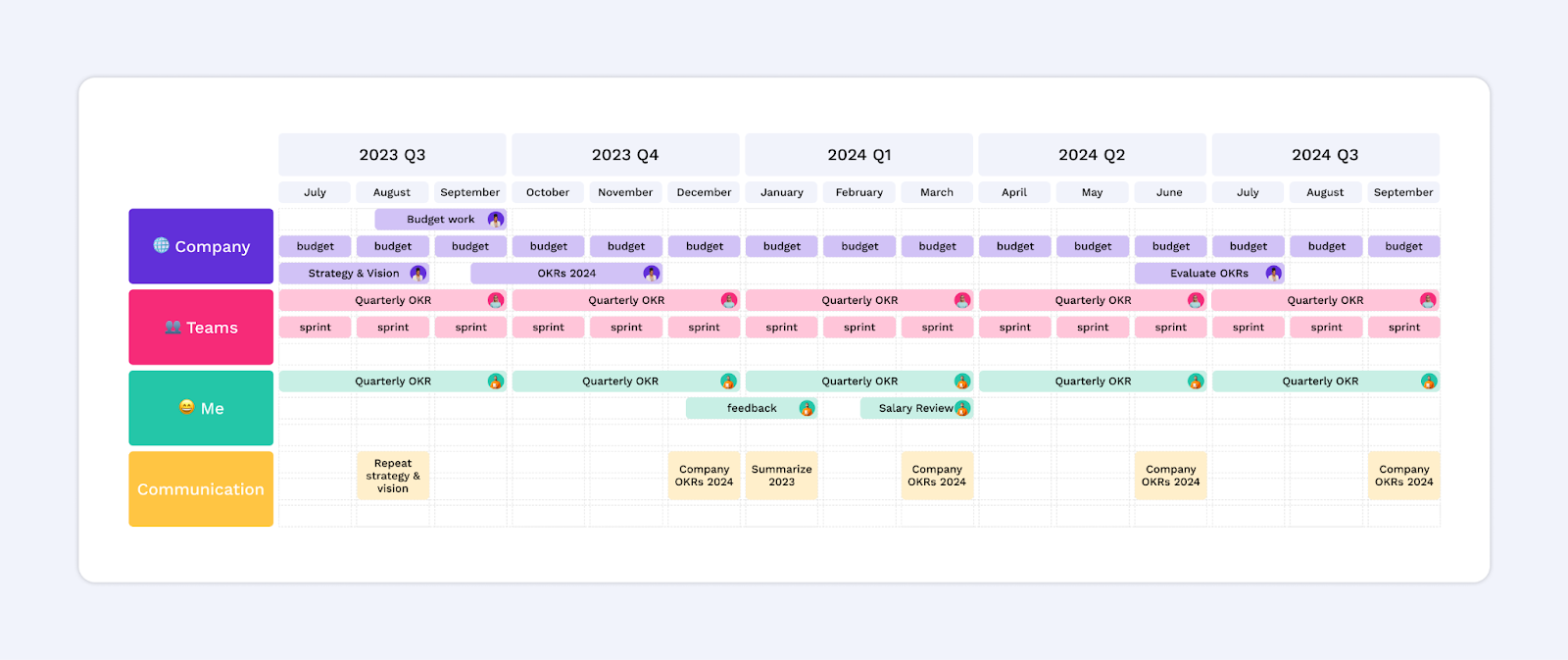Click the avatar on Salary Review bar
The width and height of the screenshot is (1568, 660).
[962, 408]
